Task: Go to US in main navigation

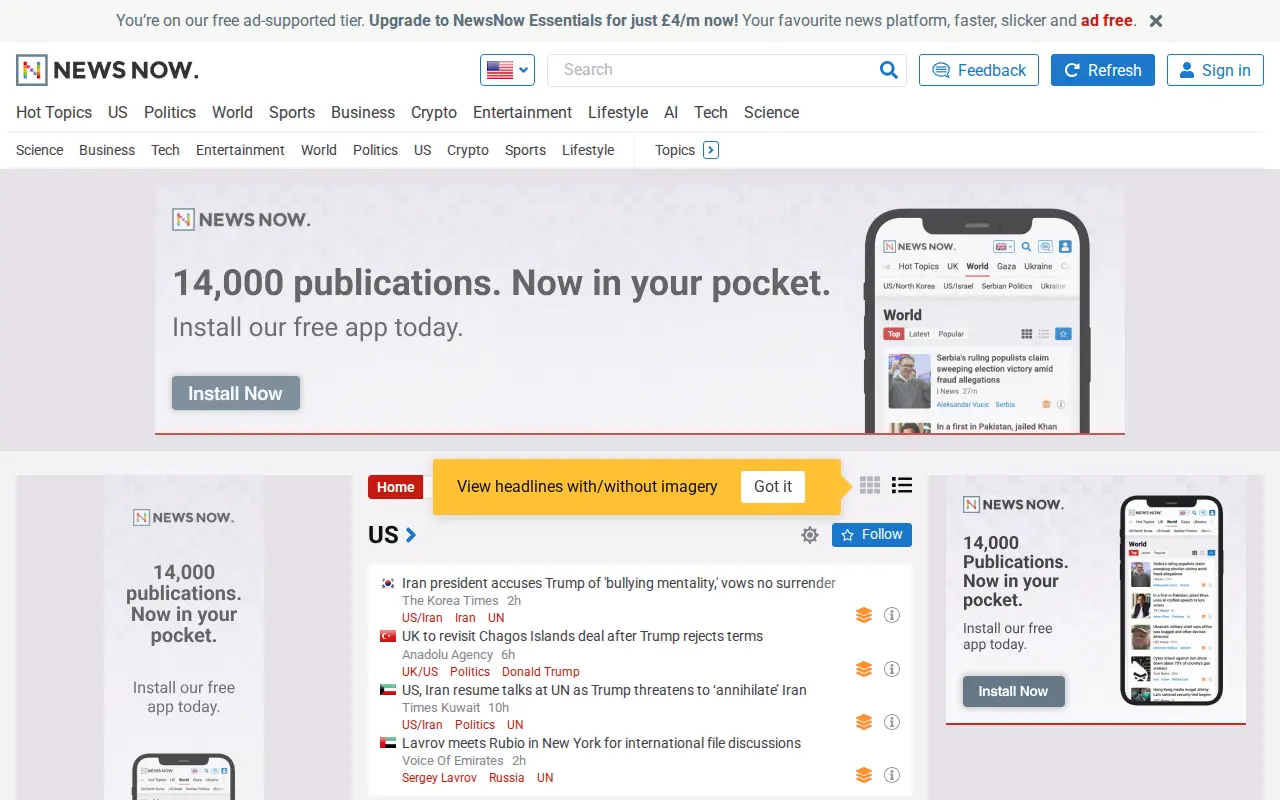Action: coord(118,112)
